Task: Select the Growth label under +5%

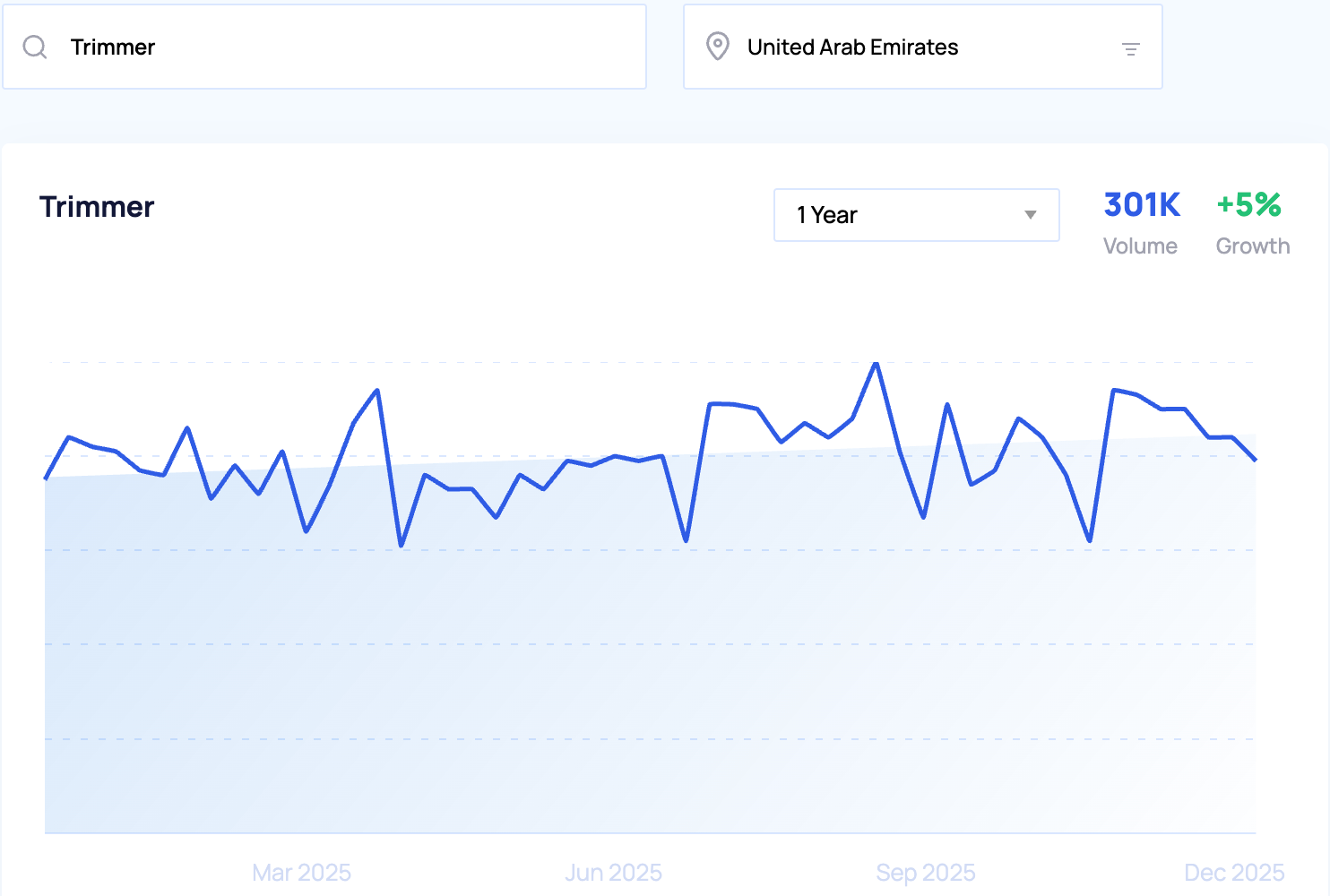Action: click(1252, 246)
